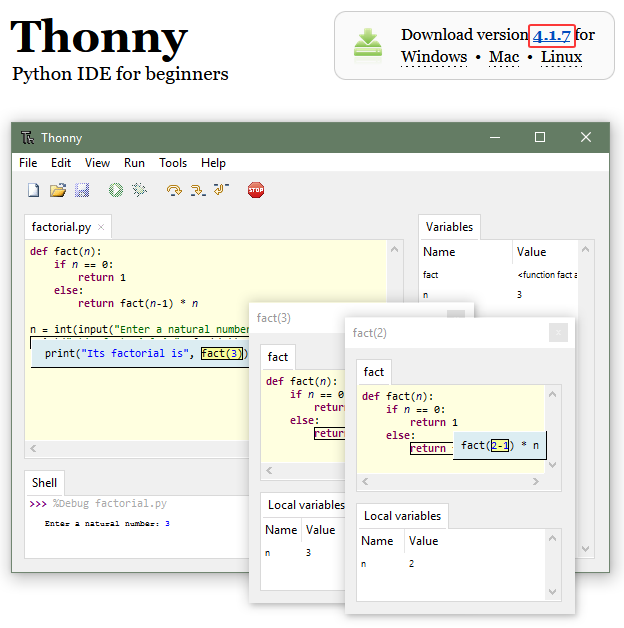
Task: Click fact(2) local variables scroll up arrow
Action: (x=553, y=538)
